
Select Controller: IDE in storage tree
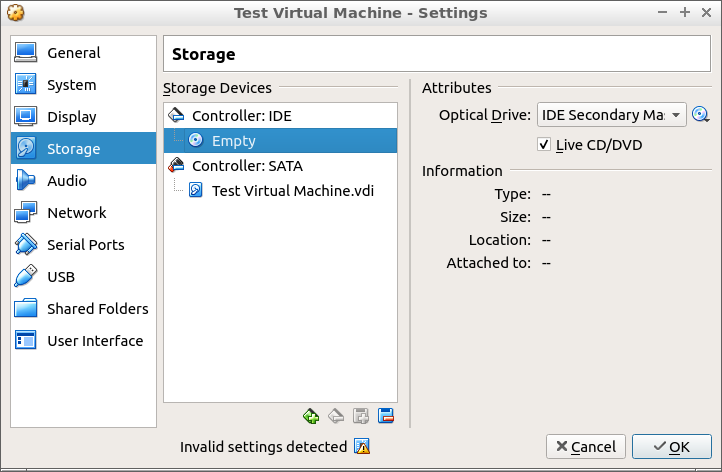(x=280, y=116)
